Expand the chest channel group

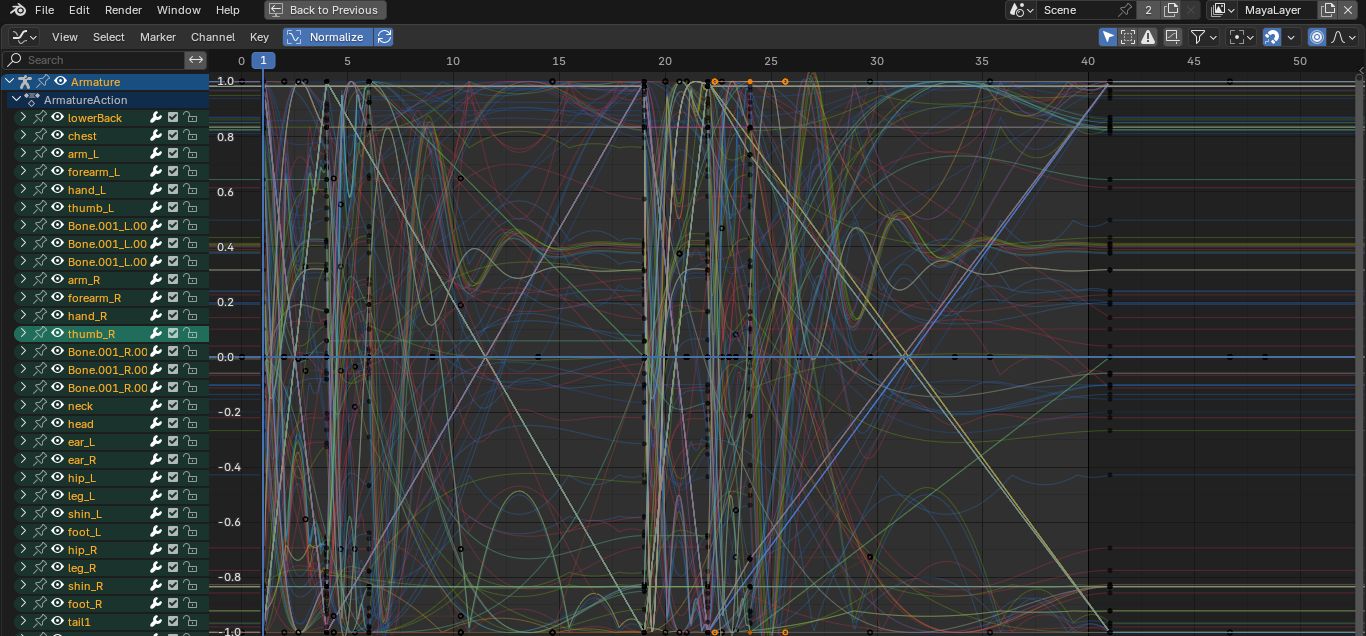click(23, 136)
